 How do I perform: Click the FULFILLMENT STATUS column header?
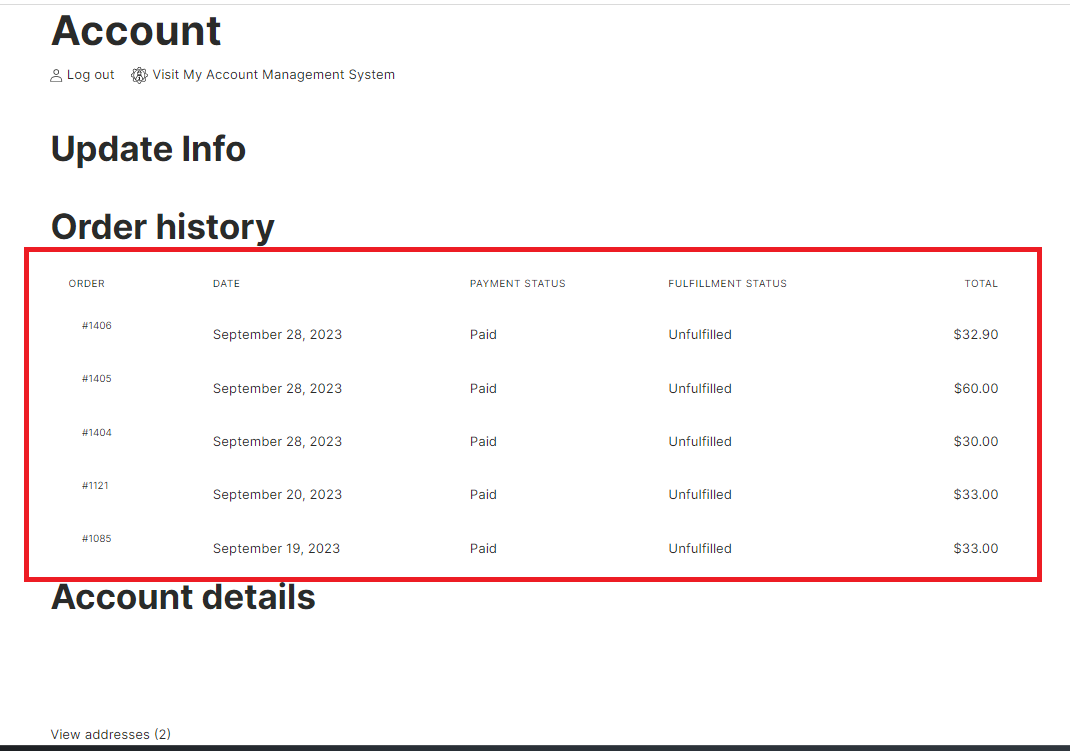click(727, 283)
